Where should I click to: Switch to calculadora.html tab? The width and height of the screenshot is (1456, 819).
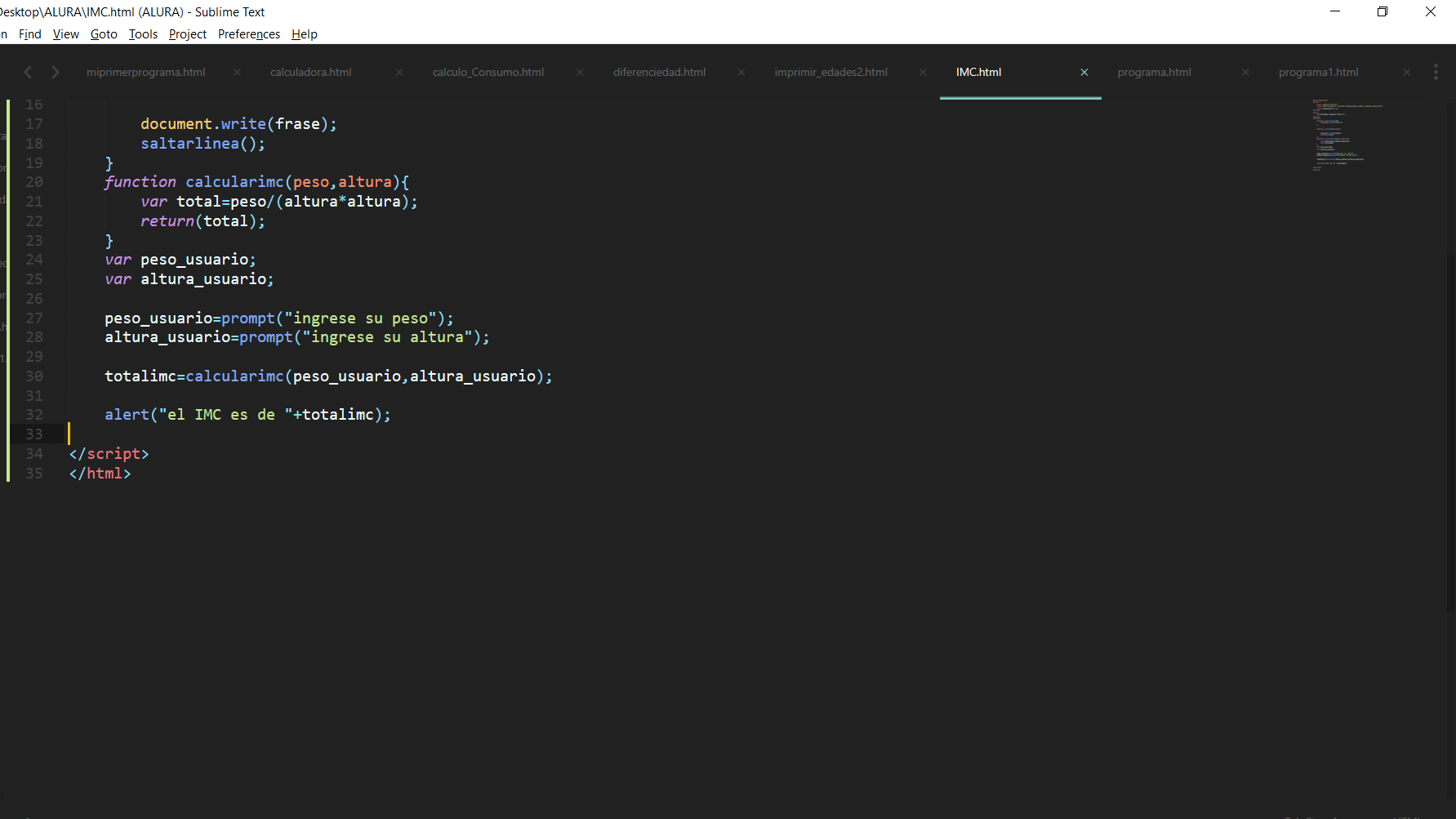click(x=311, y=72)
